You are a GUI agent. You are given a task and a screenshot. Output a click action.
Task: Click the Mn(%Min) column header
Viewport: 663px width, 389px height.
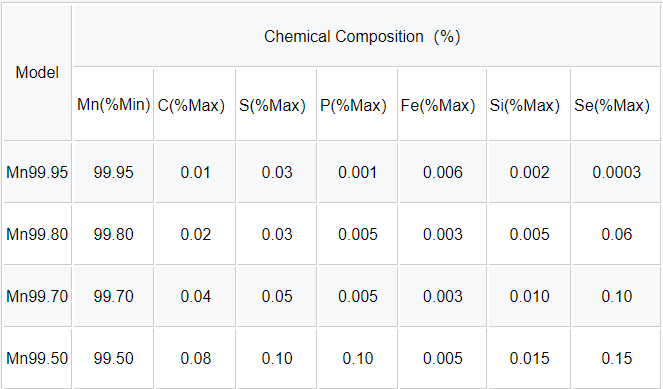(113, 104)
